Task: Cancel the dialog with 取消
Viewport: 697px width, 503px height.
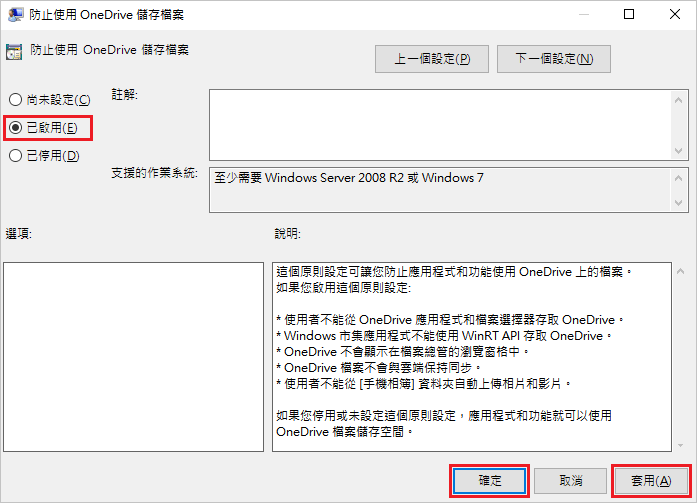Action: [570, 480]
